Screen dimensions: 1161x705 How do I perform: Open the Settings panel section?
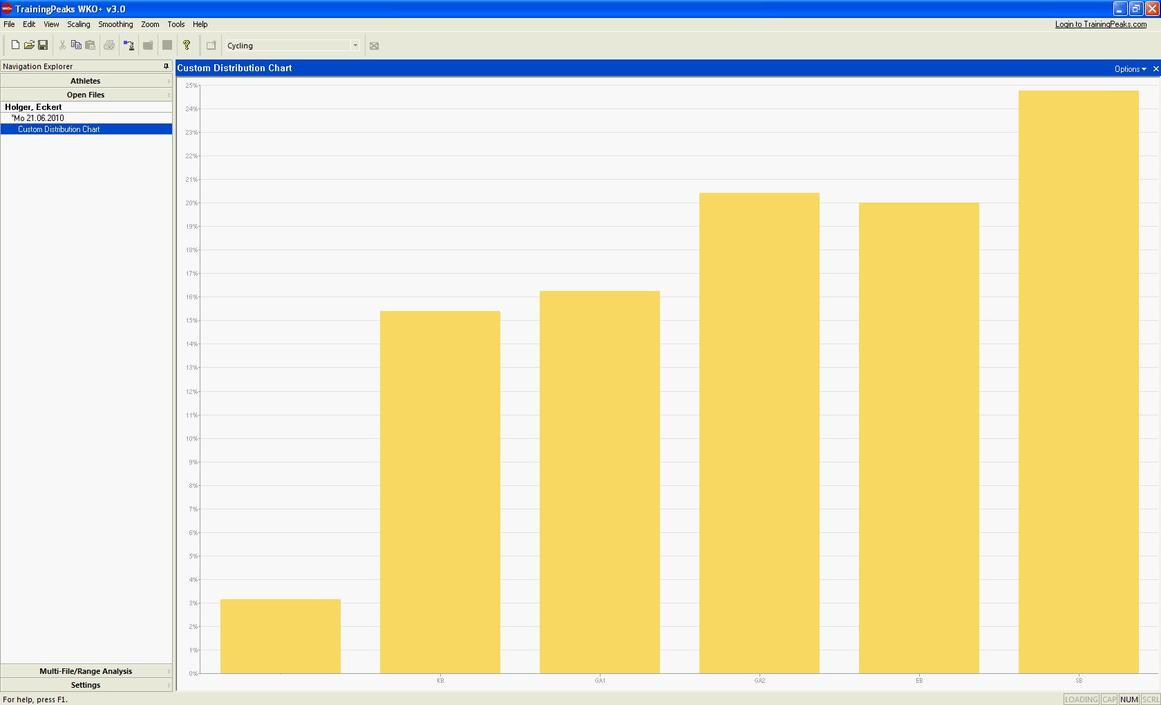click(x=85, y=685)
